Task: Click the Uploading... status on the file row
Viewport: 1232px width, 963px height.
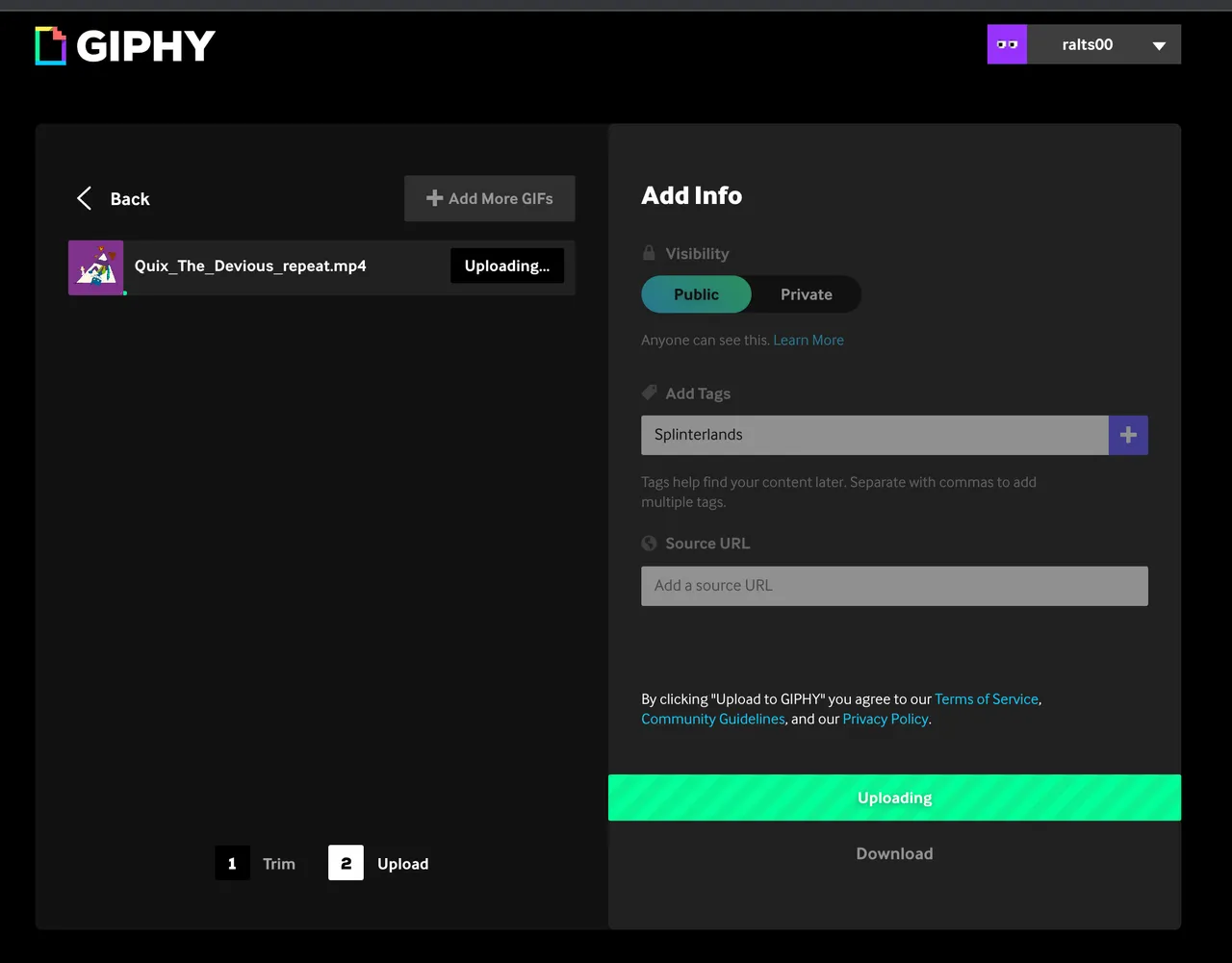Action: (507, 266)
